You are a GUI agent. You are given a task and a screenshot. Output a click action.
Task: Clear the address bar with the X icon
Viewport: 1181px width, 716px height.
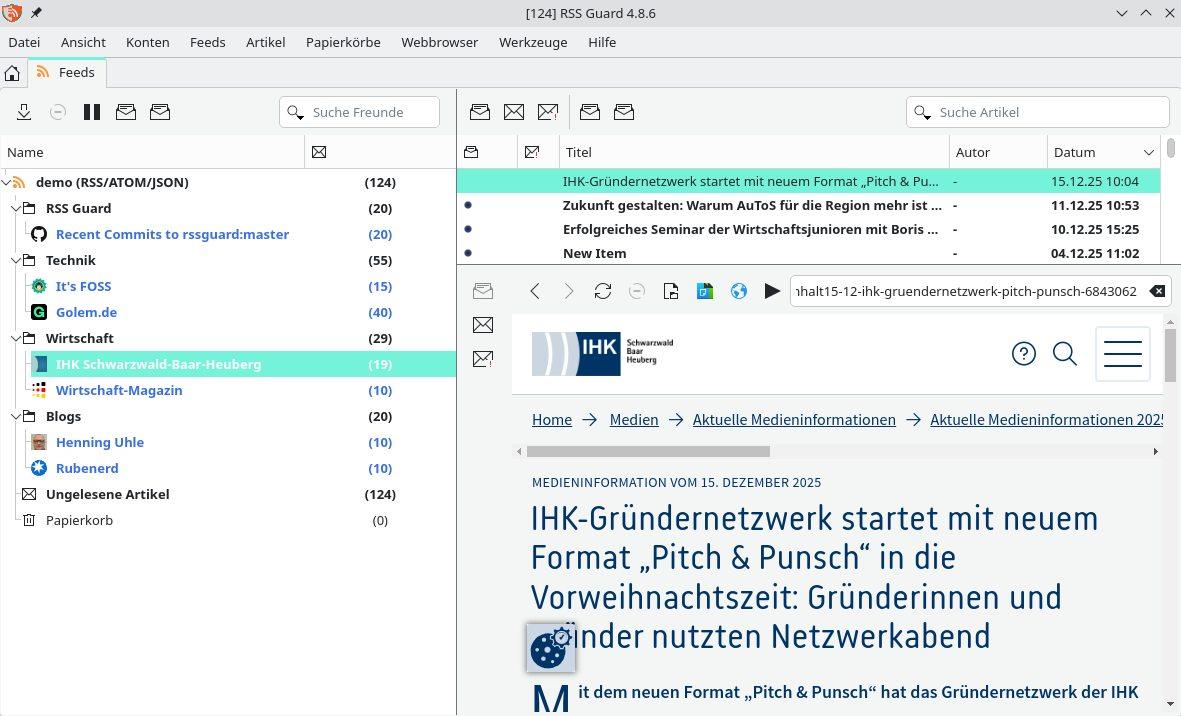(1157, 291)
